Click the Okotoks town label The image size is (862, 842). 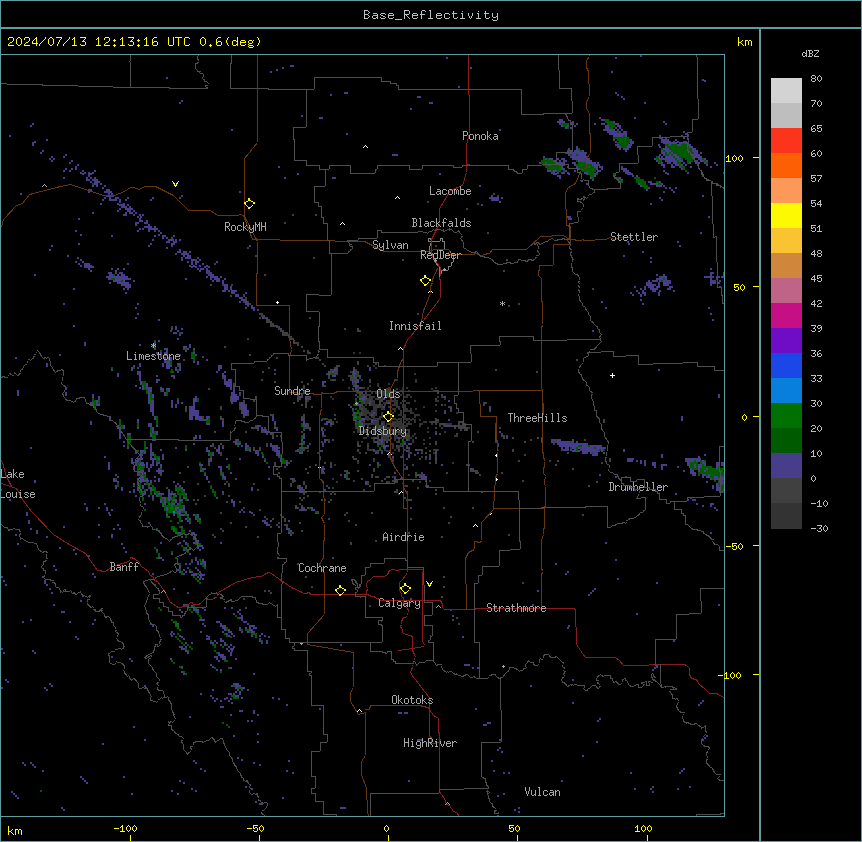(x=412, y=700)
